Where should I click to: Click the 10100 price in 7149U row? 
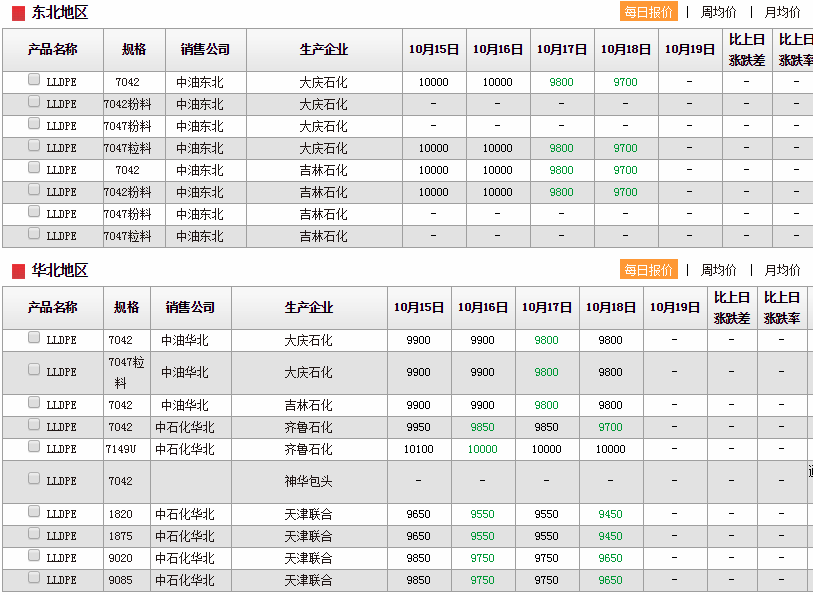coord(418,449)
